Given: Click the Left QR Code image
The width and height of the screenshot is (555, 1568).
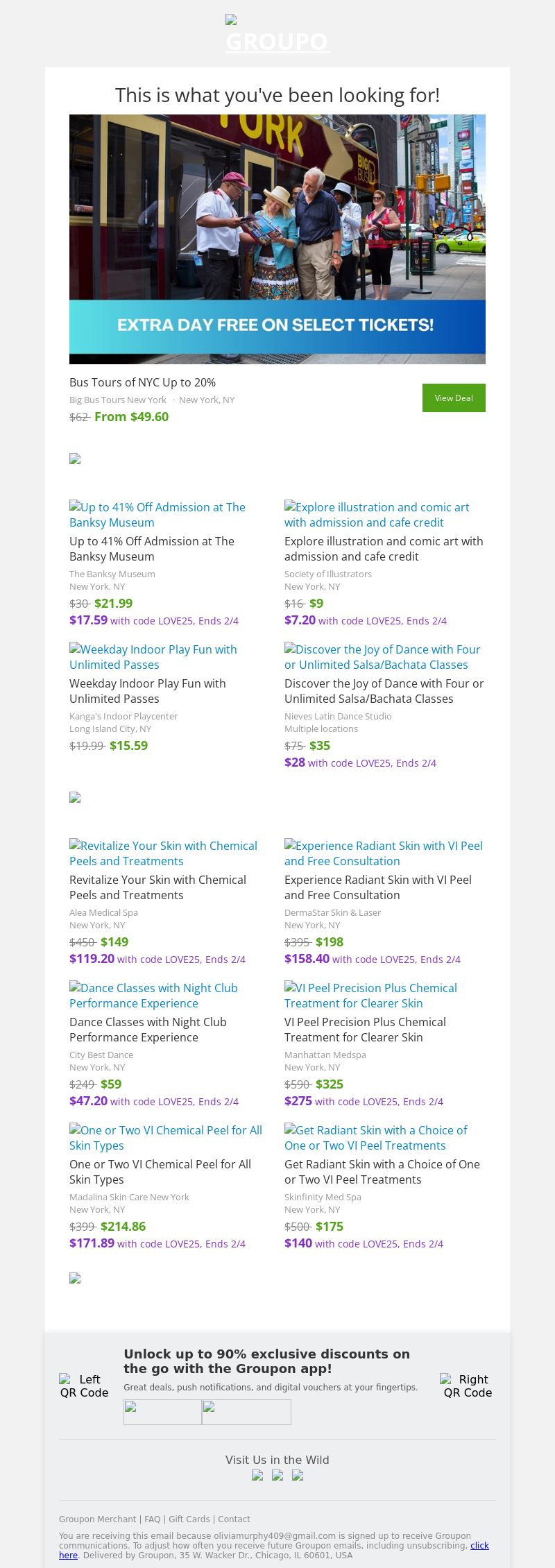Looking at the screenshot, I should 84,1386.
